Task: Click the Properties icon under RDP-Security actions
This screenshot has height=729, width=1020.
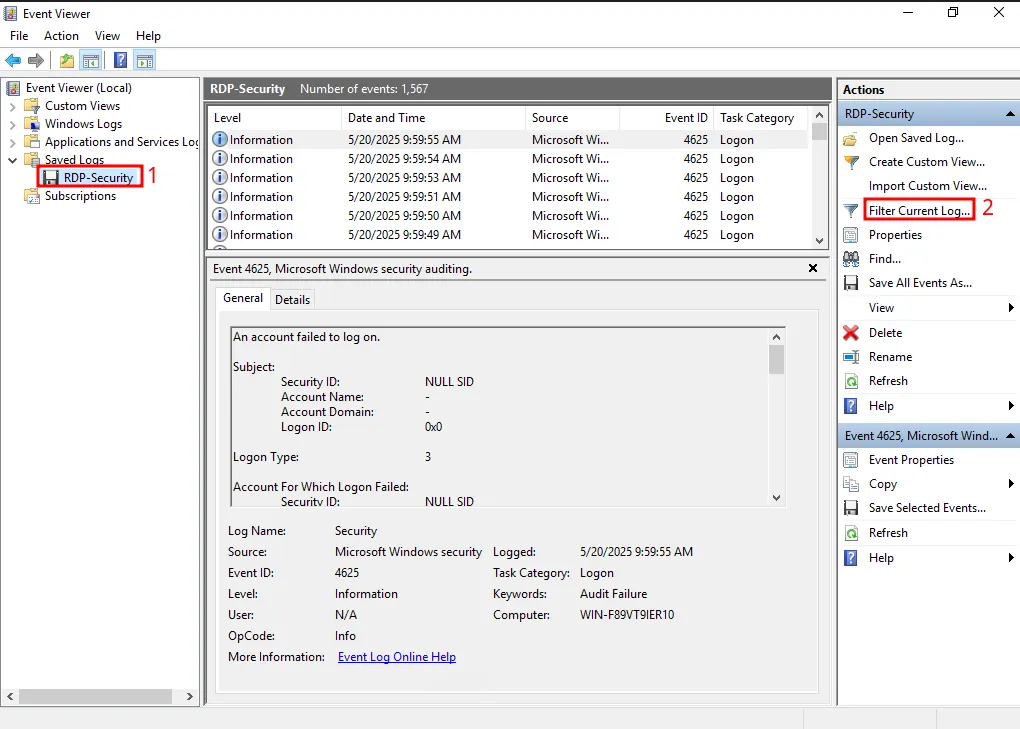Action: click(x=850, y=235)
